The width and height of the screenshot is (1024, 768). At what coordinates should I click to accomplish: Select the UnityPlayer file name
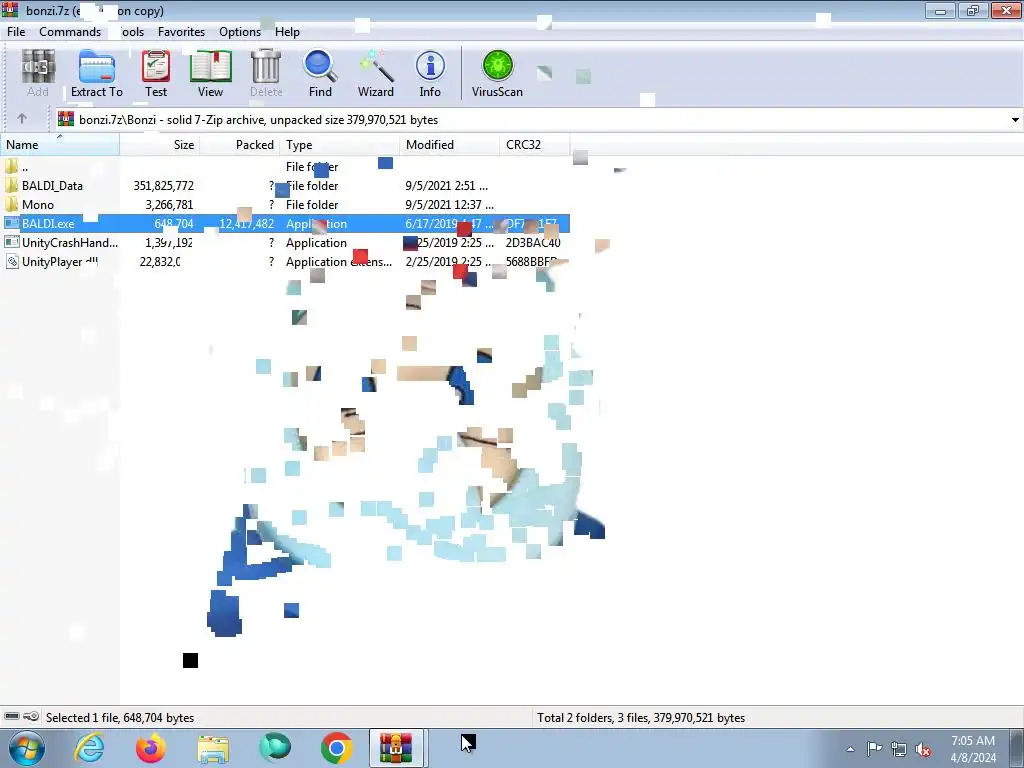click(x=59, y=261)
